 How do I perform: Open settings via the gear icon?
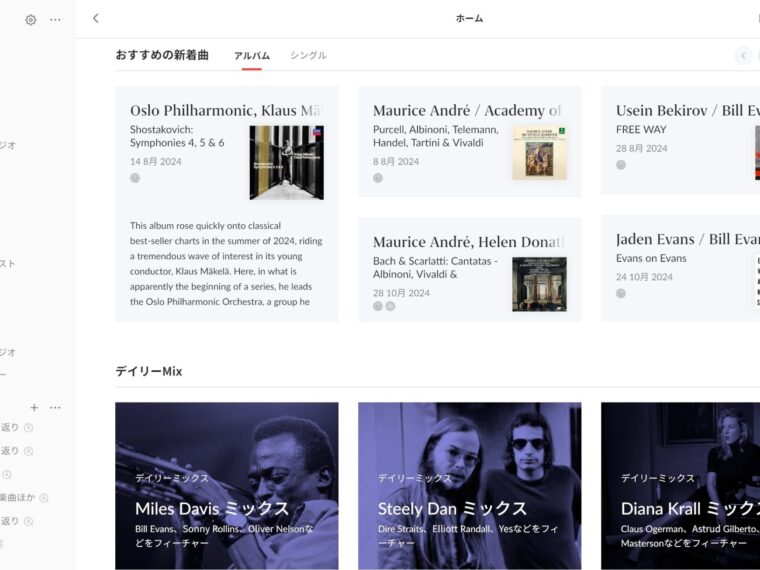[31, 19]
